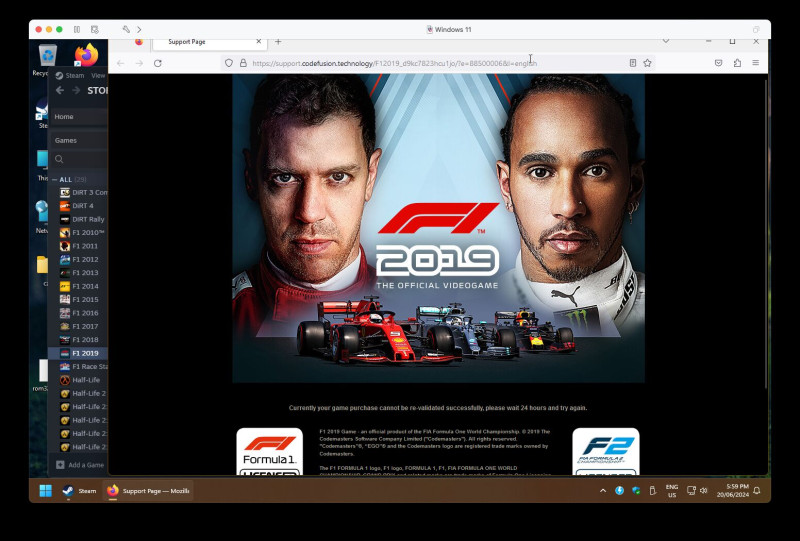Select F1 2013 in Steam library
This screenshot has width=800, height=541.
79,273
